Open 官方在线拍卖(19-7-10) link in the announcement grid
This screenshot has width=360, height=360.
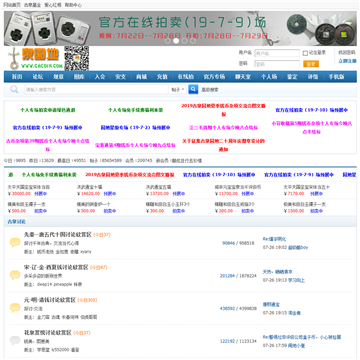[312, 110]
